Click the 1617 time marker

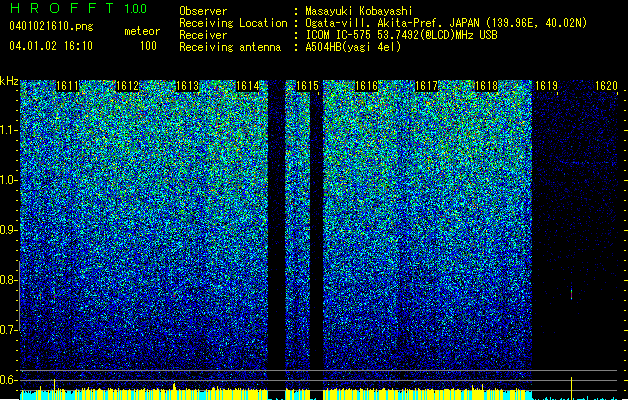(x=426, y=86)
